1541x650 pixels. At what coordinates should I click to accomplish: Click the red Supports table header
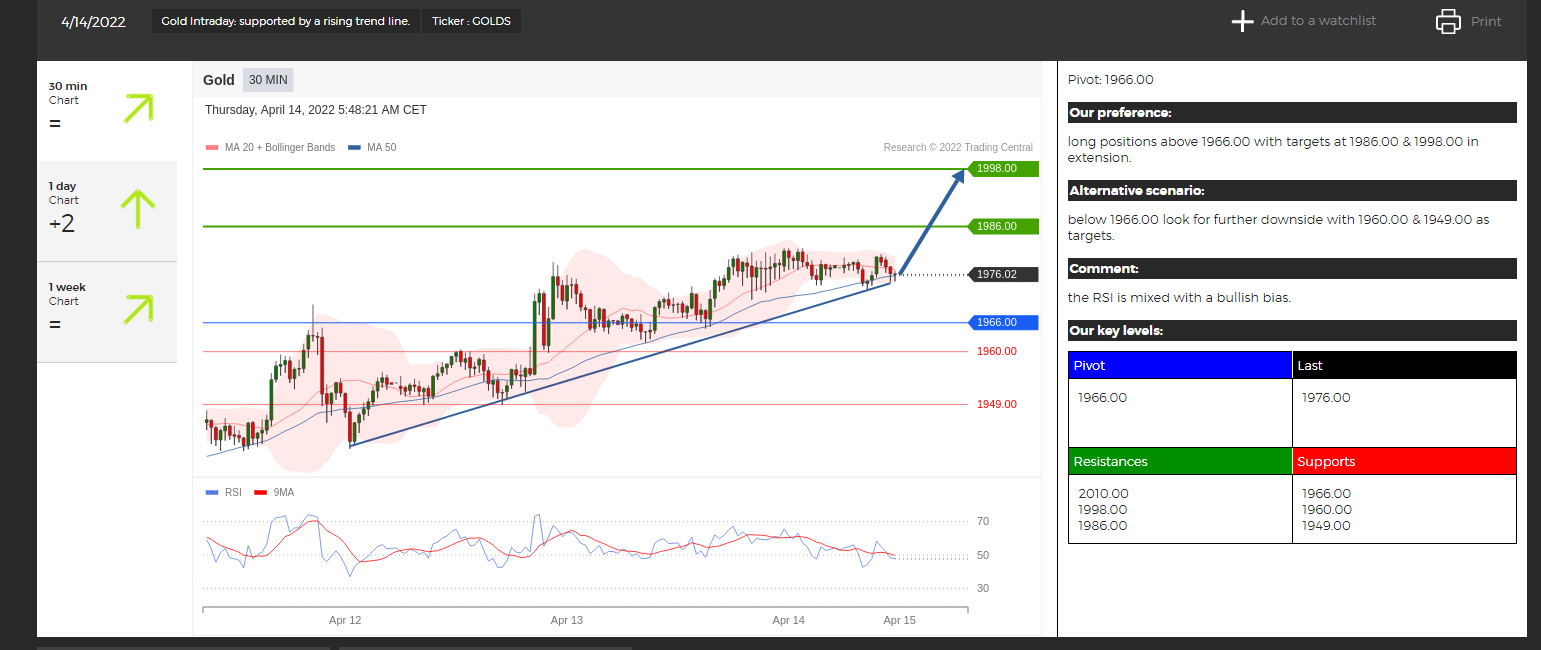click(1405, 461)
